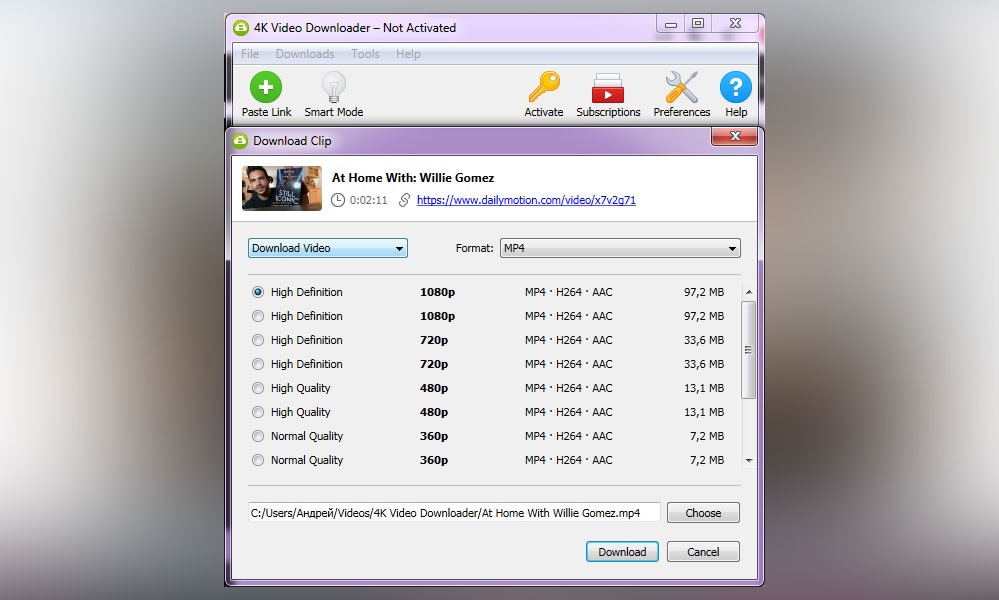Click the quality list scrollbar down arrow
This screenshot has height=600, width=999.
(x=749, y=460)
